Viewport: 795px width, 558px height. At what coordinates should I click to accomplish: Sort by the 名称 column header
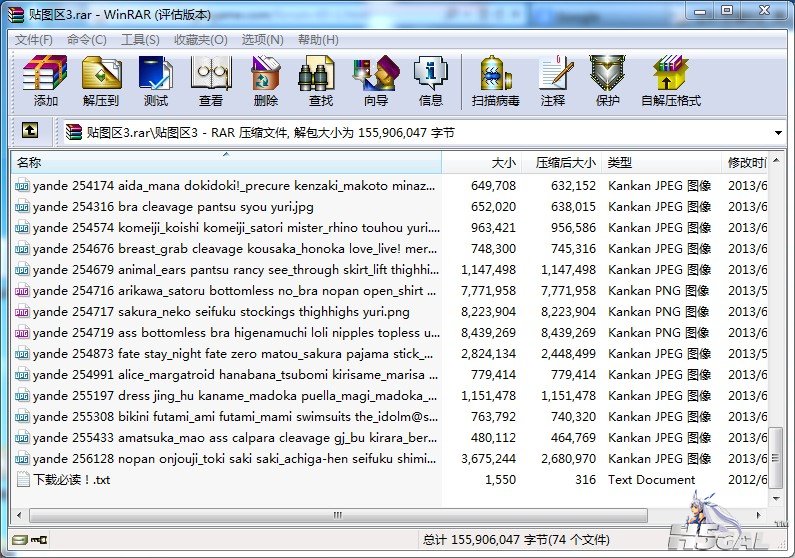click(226, 162)
